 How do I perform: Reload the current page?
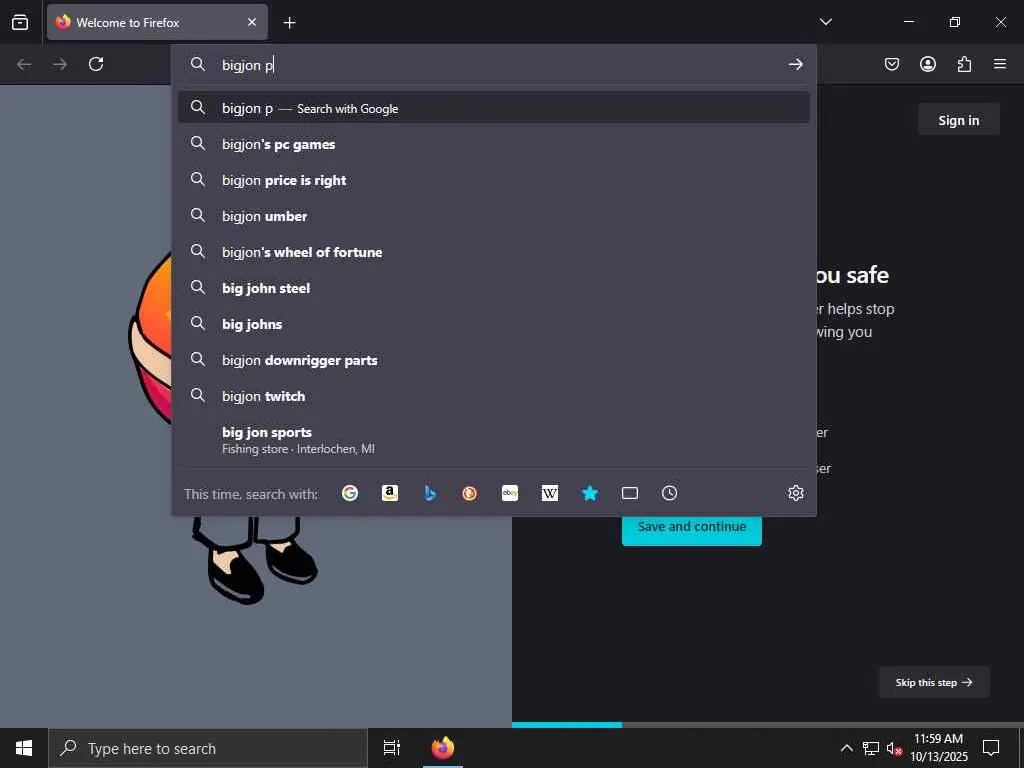point(96,64)
